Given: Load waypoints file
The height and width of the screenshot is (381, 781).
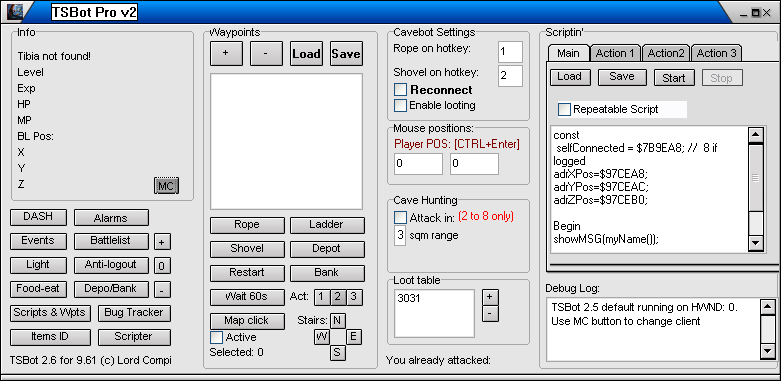Looking at the screenshot, I should [306, 53].
